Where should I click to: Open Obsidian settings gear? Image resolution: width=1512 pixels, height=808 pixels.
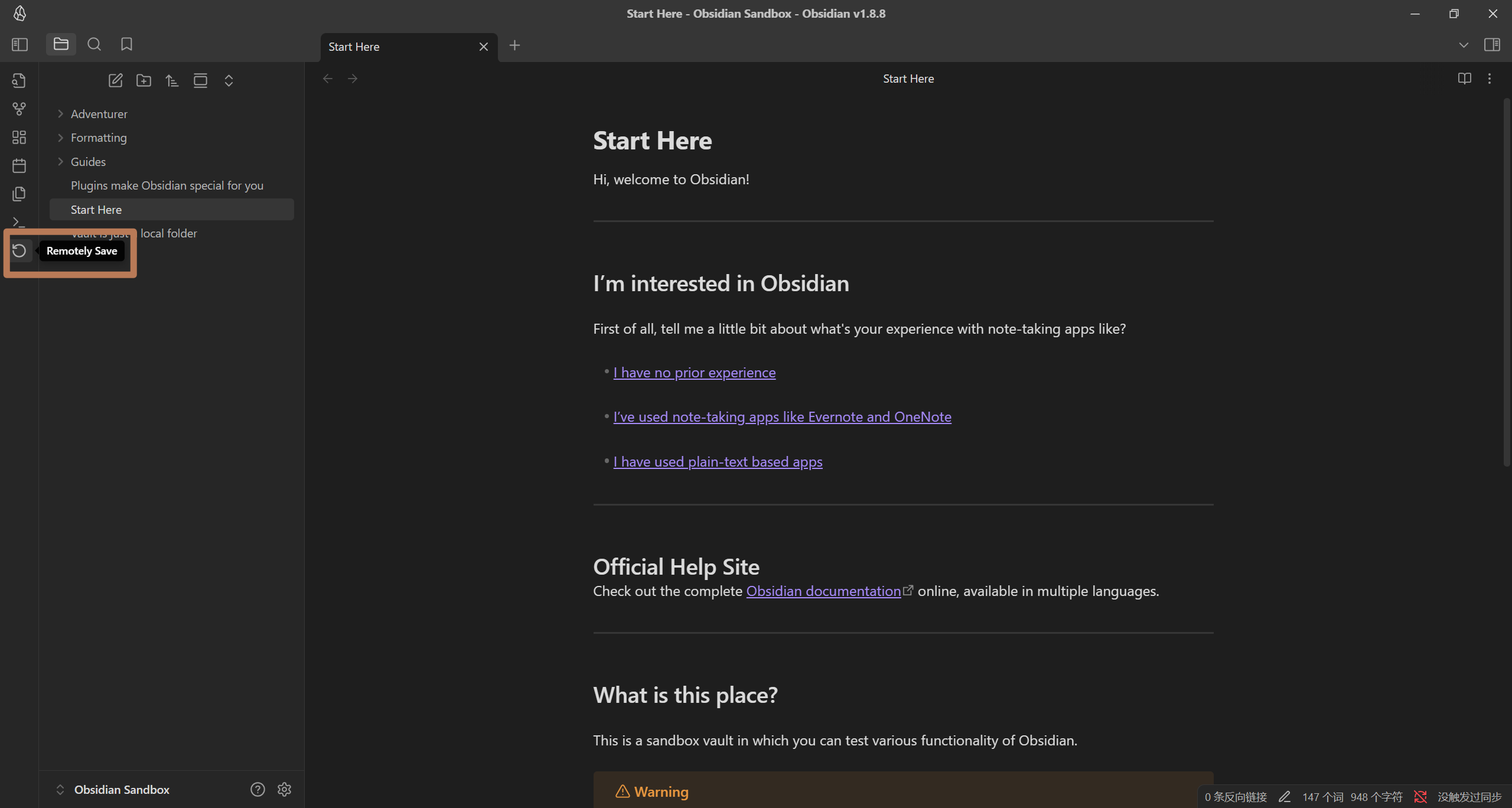coord(284,790)
